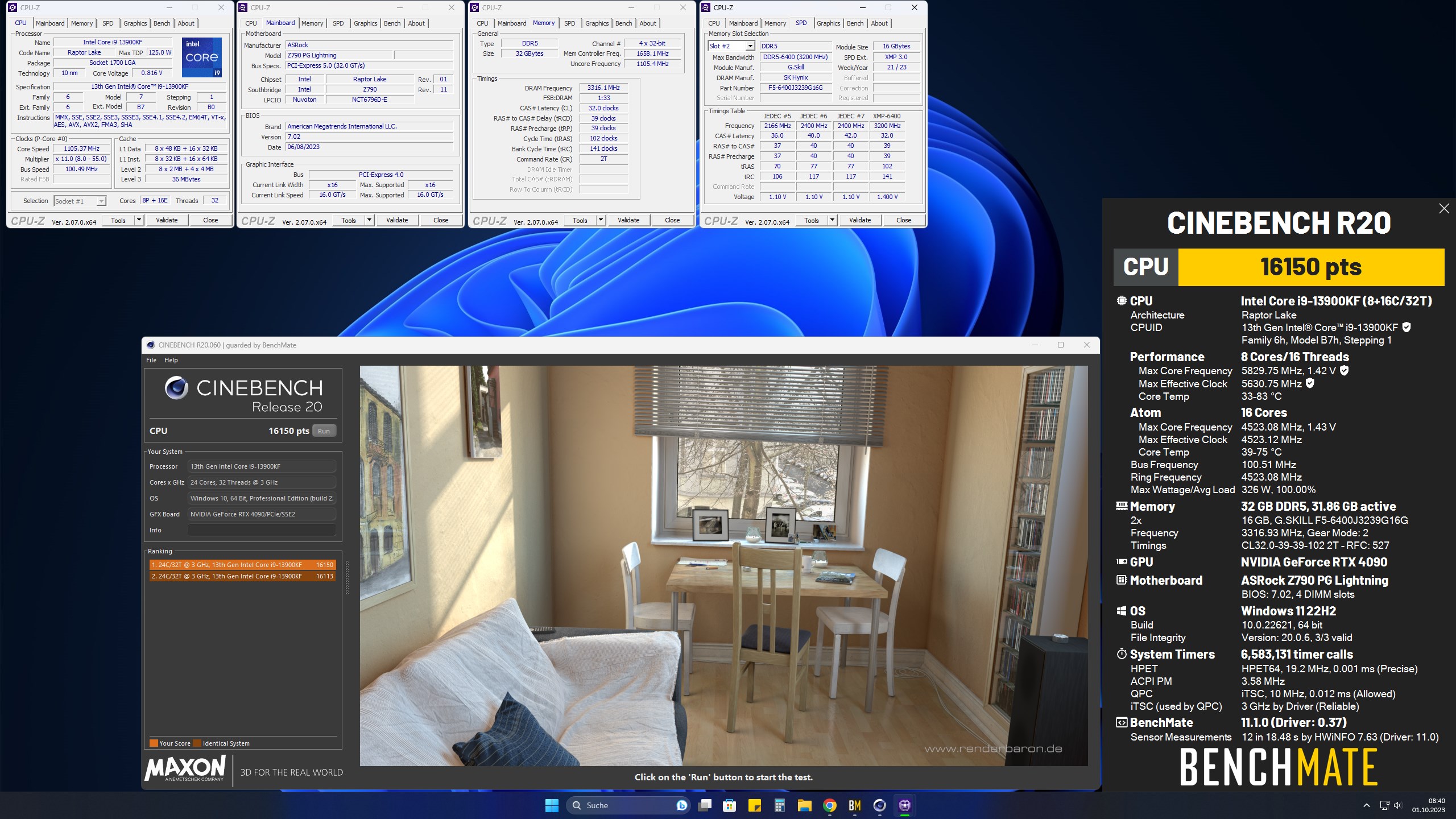Switch to Google Chrome in the taskbar
This screenshot has width=1456, height=819.
coord(830,805)
